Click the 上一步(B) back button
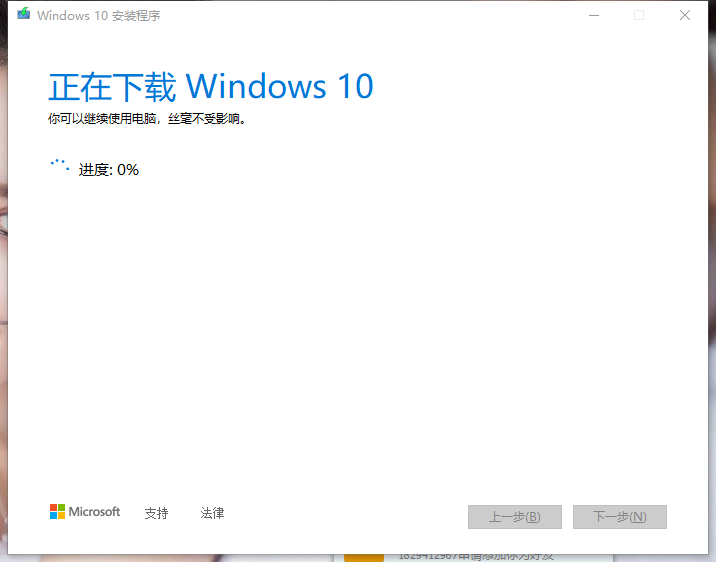716x562 pixels. 515,517
